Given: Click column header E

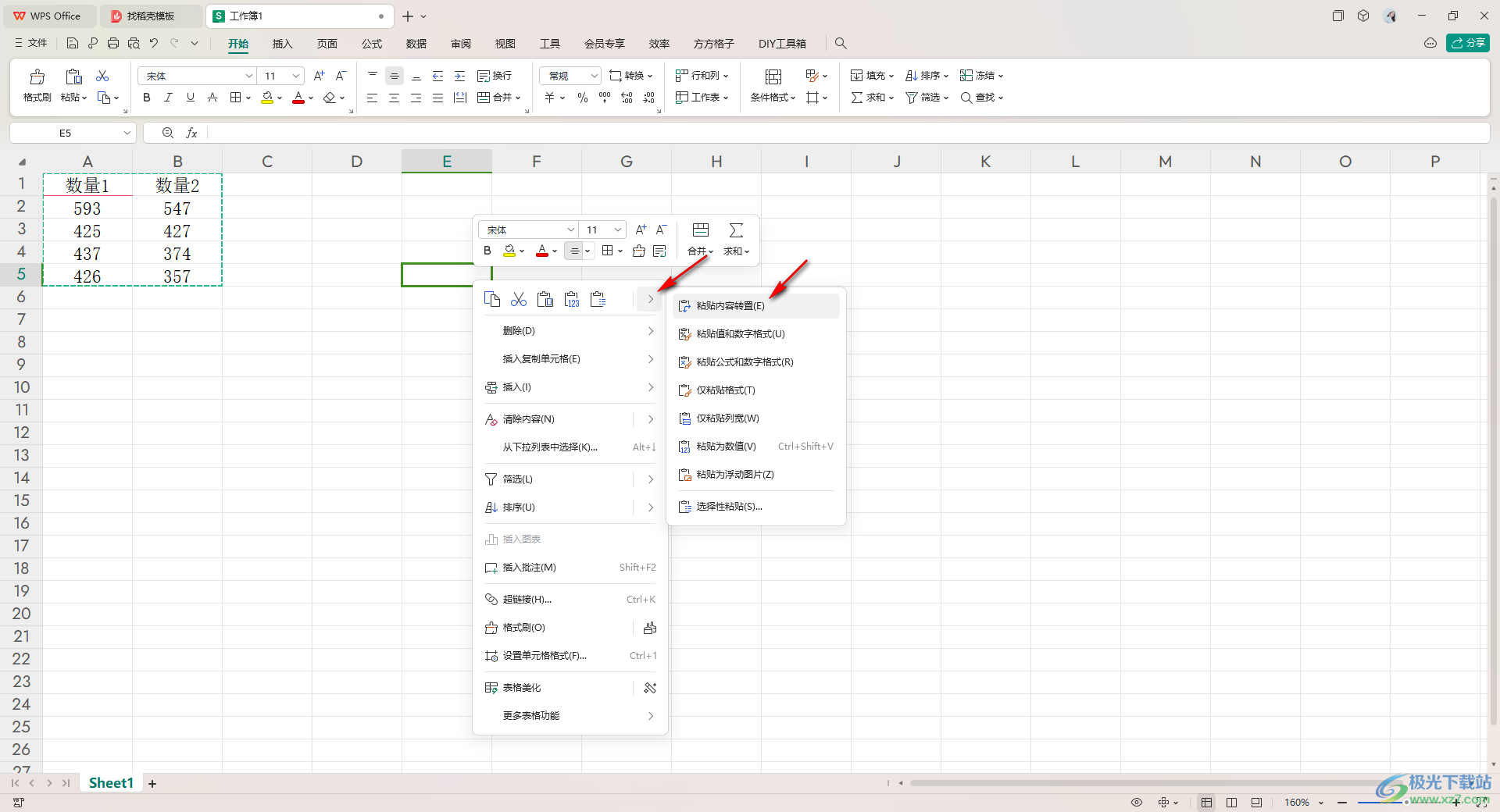Looking at the screenshot, I should point(447,162).
